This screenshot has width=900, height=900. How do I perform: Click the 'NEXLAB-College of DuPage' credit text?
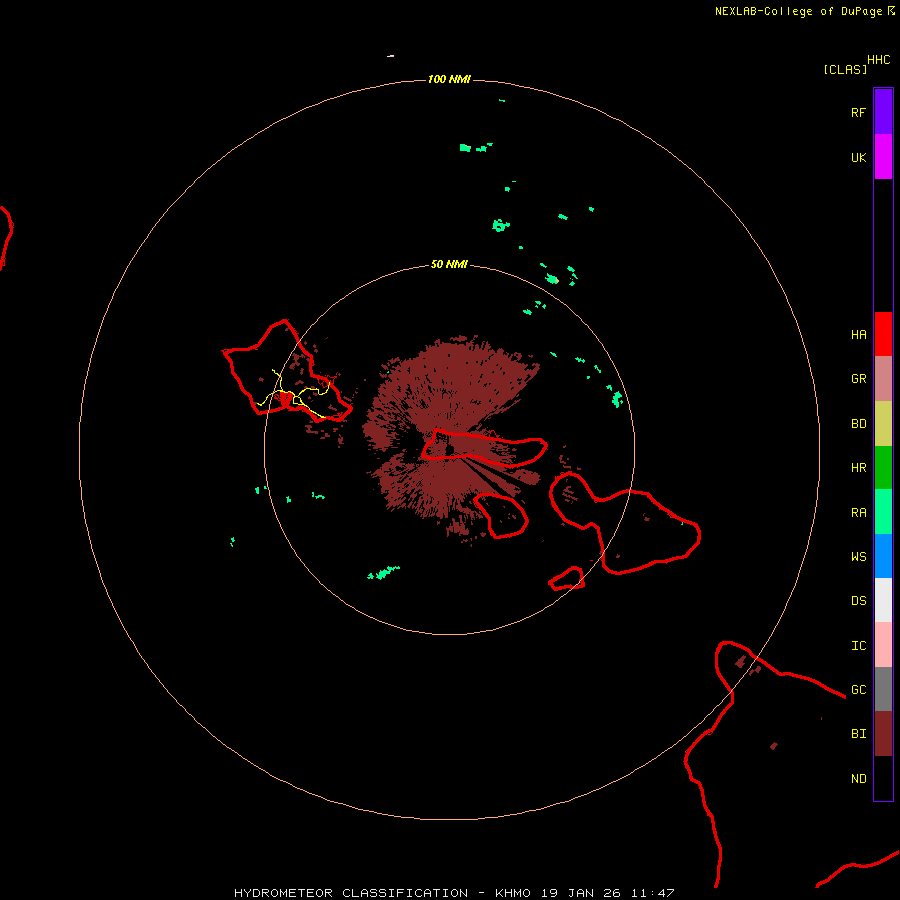pos(798,11)
